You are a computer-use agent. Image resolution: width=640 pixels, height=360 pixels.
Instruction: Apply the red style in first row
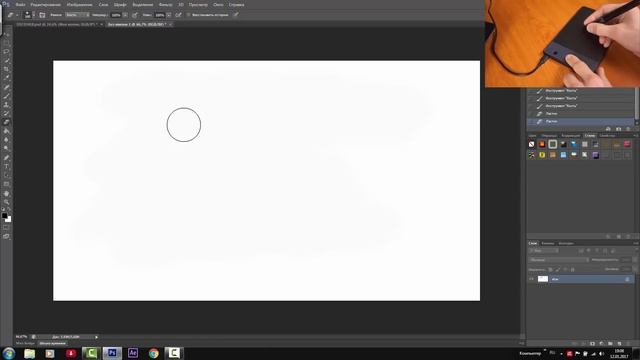pyautogui.click(x=627, y=144)
